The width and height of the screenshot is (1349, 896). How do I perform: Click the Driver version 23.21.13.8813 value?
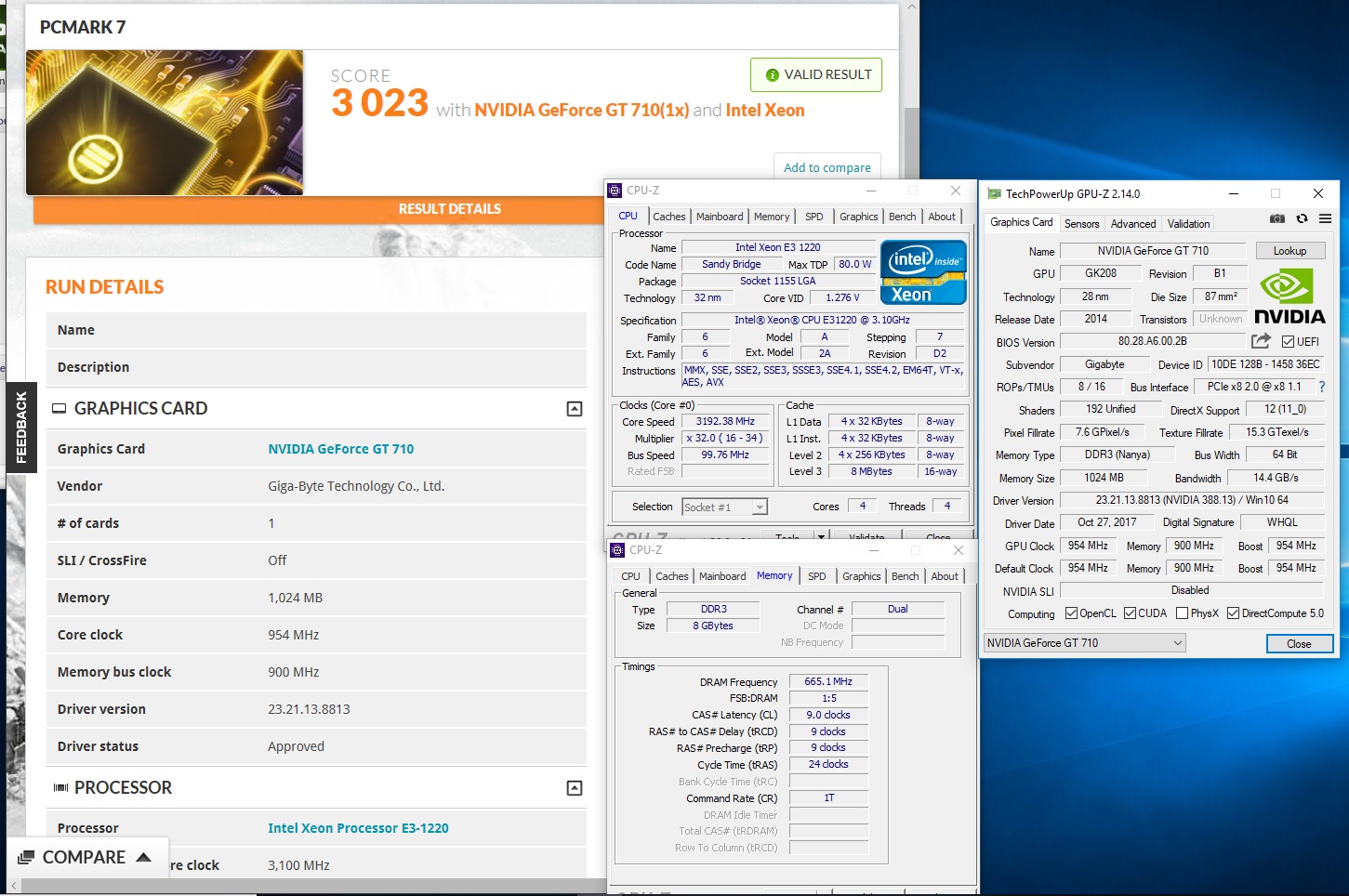tap(310, 709)
